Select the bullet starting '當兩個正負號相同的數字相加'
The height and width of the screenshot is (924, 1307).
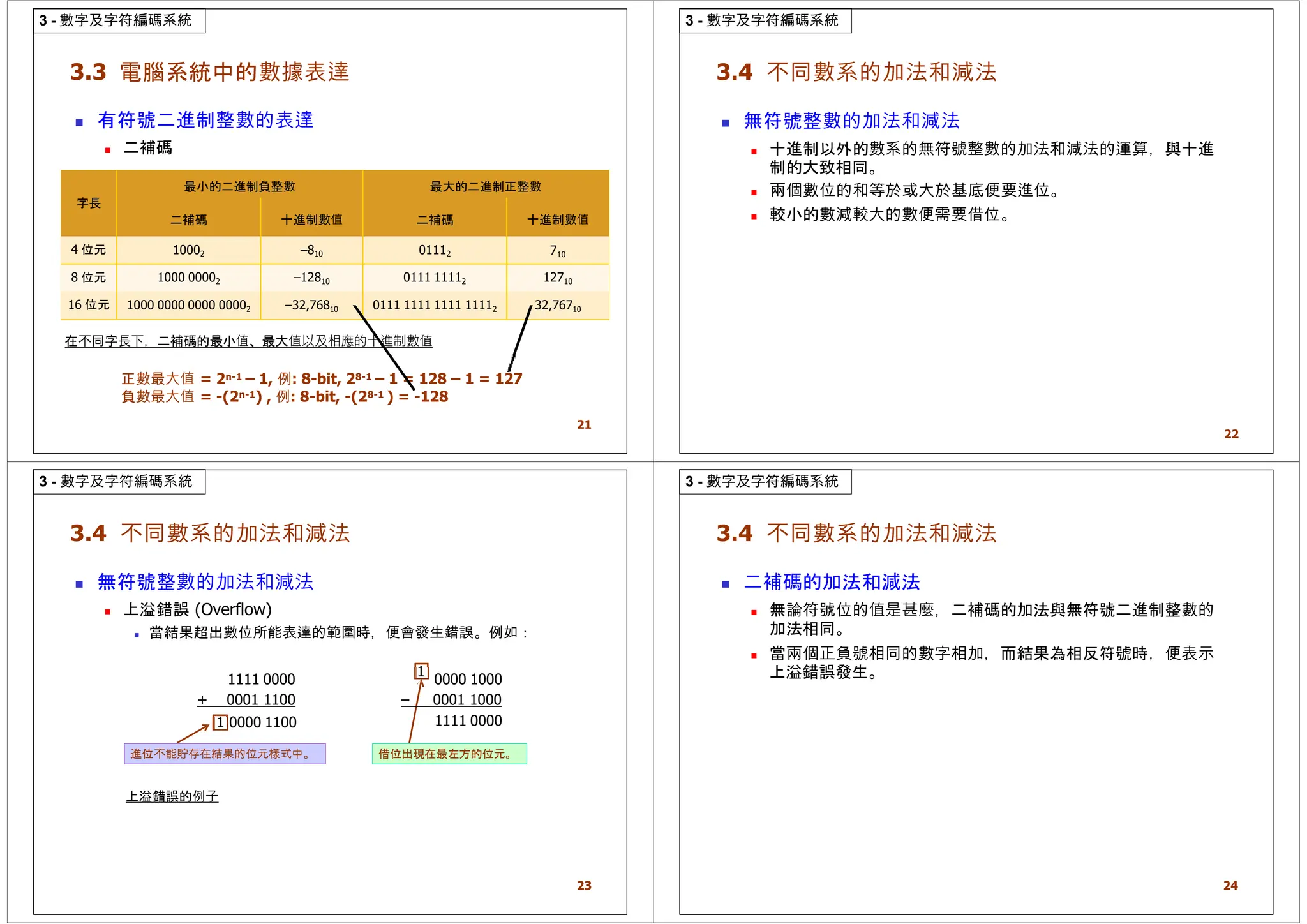[x=991, y=662]
